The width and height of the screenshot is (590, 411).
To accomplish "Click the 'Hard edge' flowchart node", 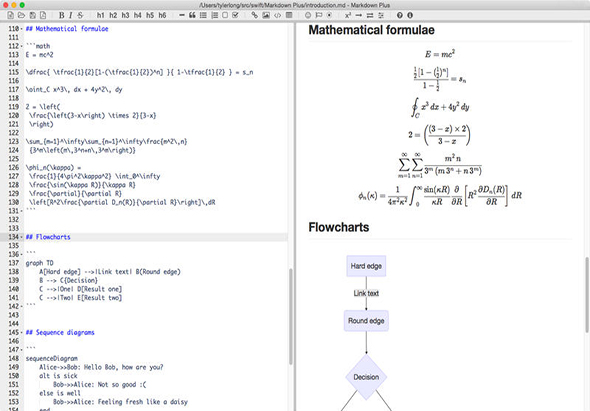I will (366, 266).
